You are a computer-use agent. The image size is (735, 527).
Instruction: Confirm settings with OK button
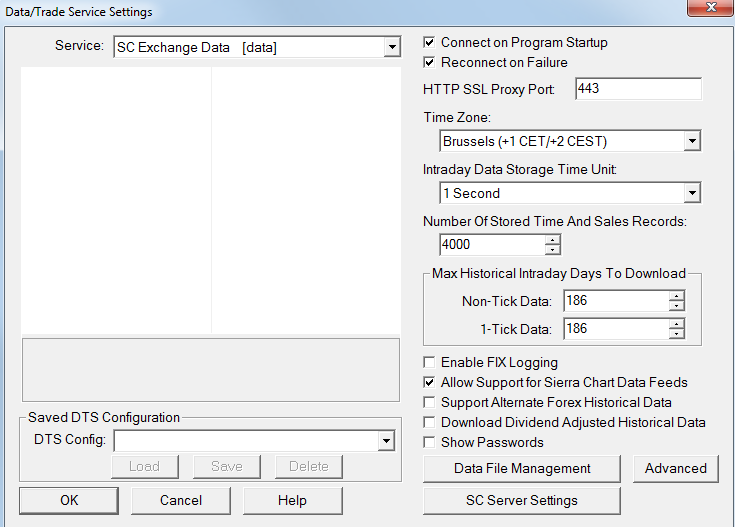[69, 500]
